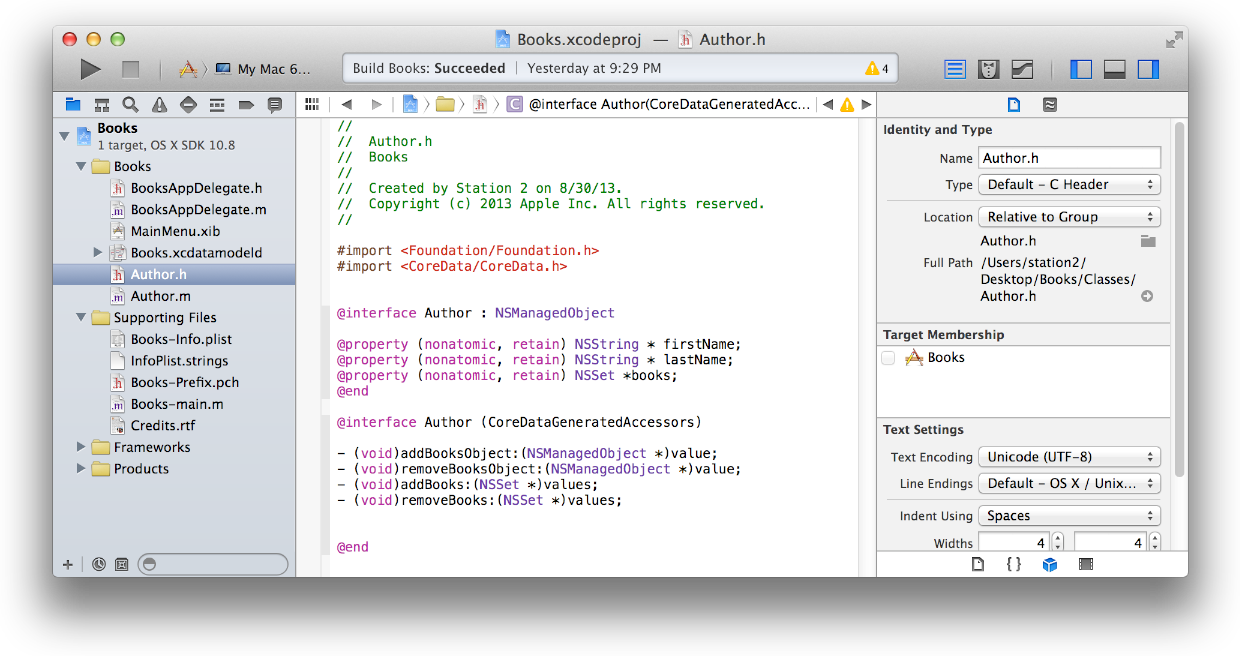Select Author.m in the file navigator
This screenshot has height=656, width=1240.
pyautogui.click(x=160, y=296)
